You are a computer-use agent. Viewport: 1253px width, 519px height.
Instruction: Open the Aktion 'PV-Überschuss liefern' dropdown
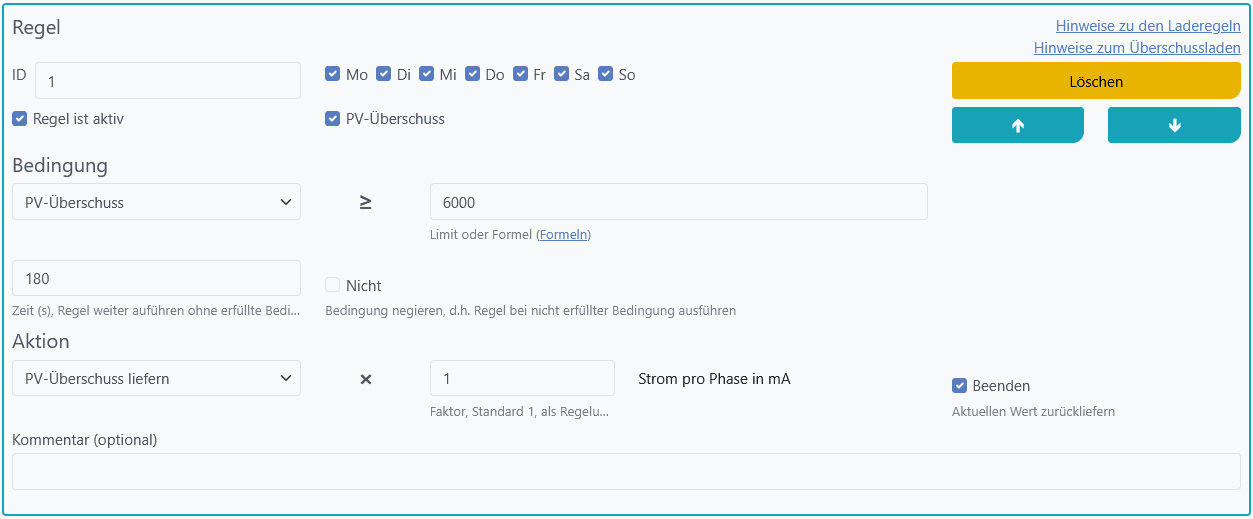(156, 378)
